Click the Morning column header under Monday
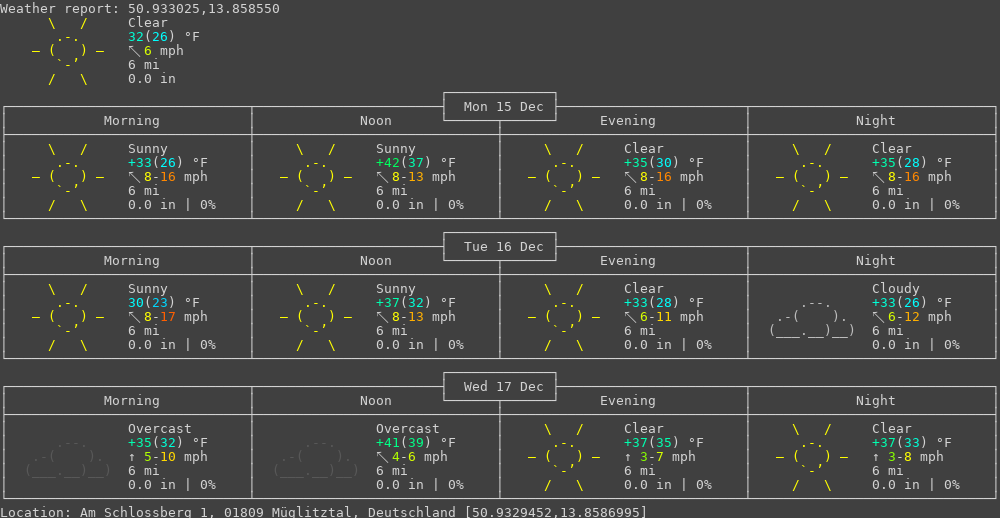Viewport: 1000px width, 518px height. click(x=132, y=121)
